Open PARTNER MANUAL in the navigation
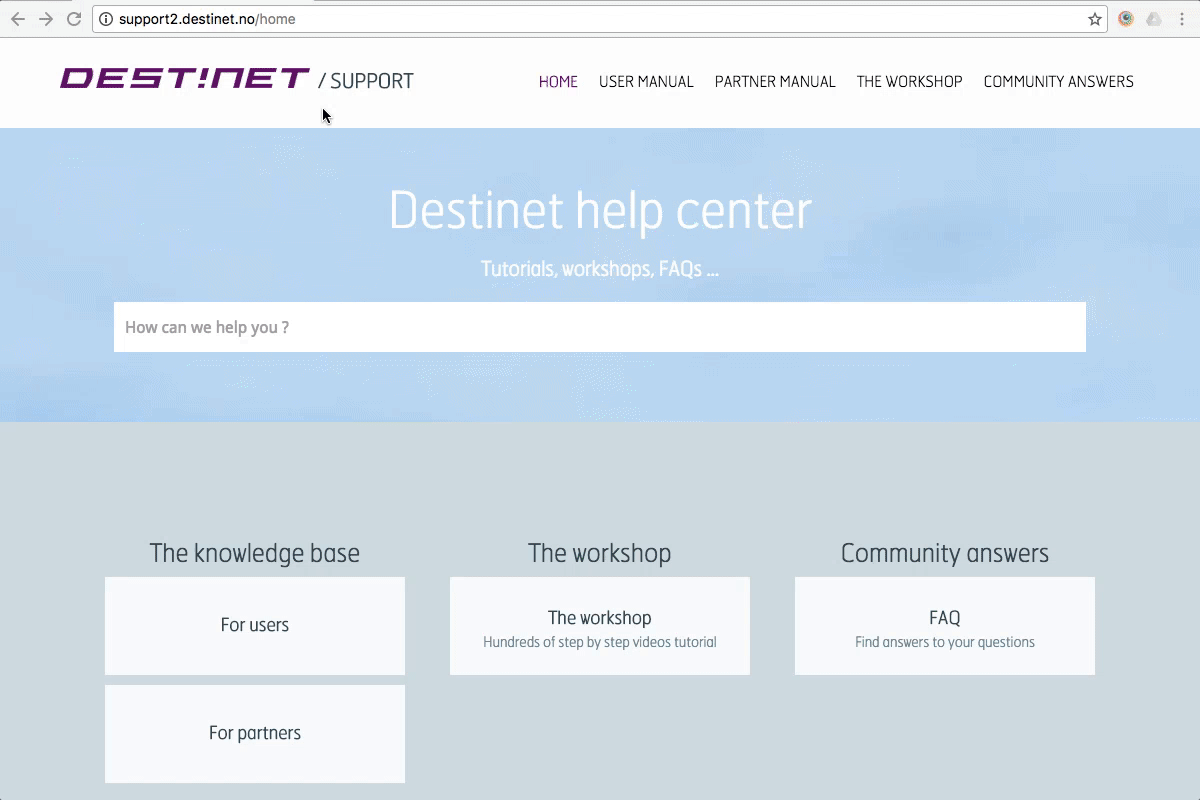Screen dimensions: 1200x800 coord(775,82)
